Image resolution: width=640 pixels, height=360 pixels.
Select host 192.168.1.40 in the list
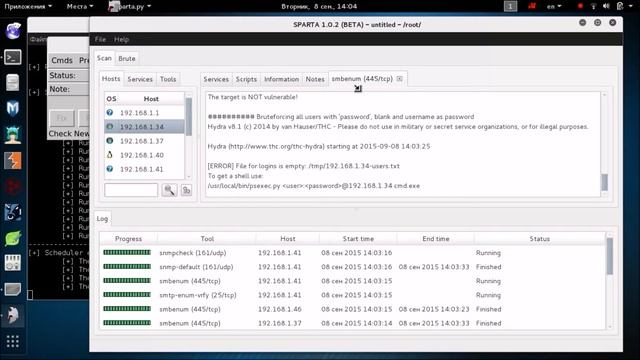point(144,155)
